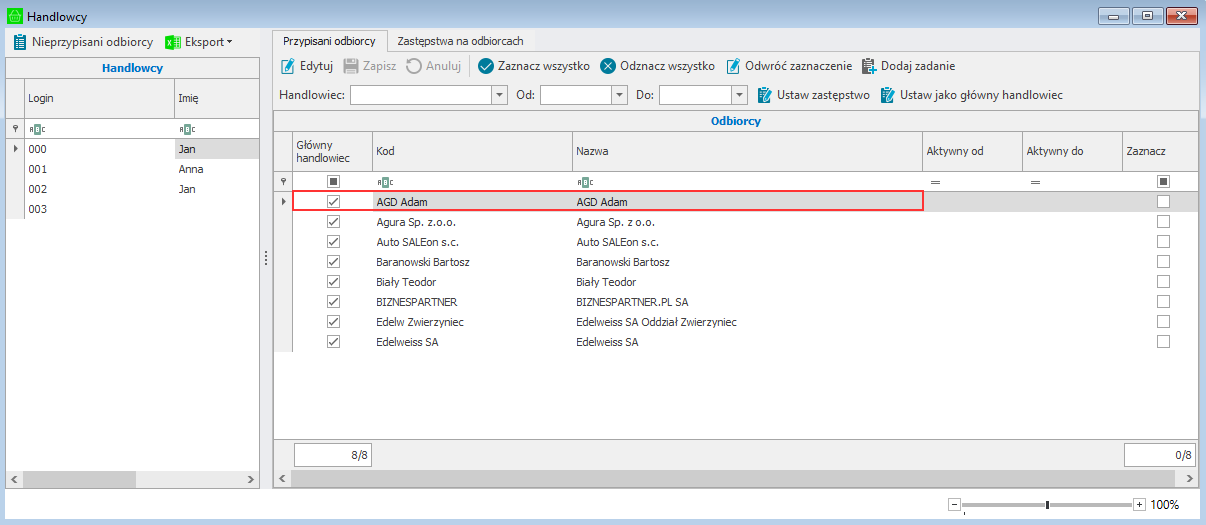
Task: Select handlowiec row with login 001
Action: (x=38, y=169)
